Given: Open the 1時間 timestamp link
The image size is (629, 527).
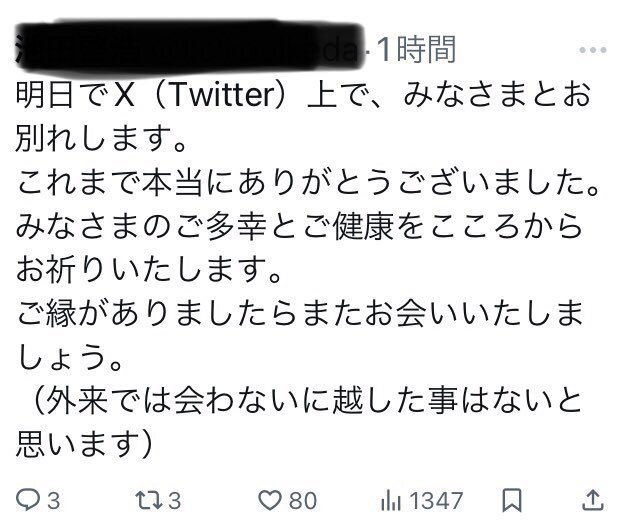Looking at the screenshot, I should (417, 49).
